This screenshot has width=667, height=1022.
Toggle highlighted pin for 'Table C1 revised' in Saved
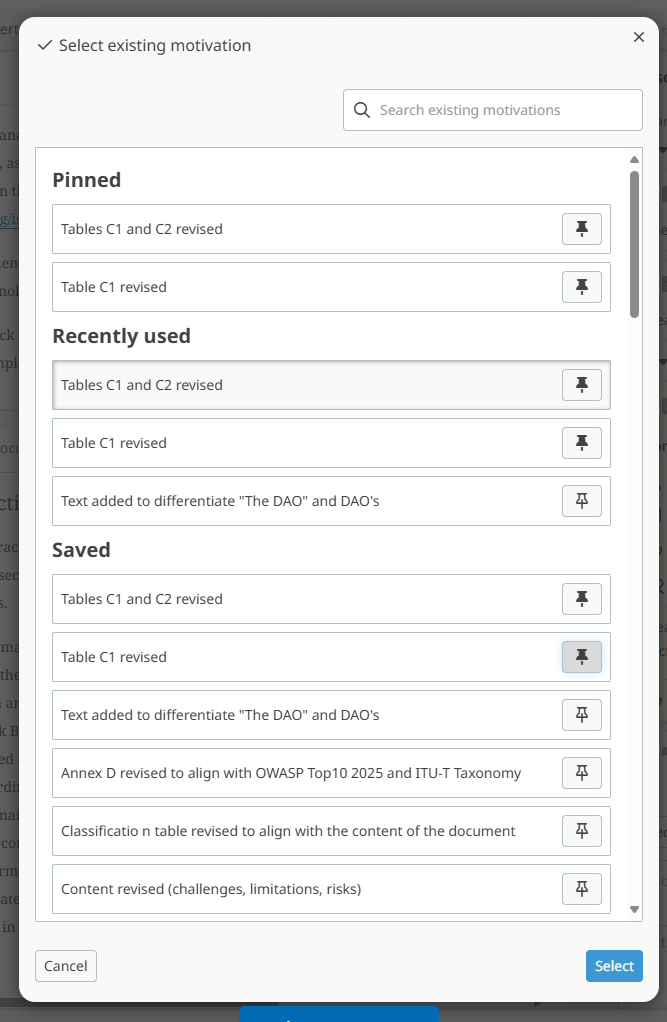tap(581, 657)
